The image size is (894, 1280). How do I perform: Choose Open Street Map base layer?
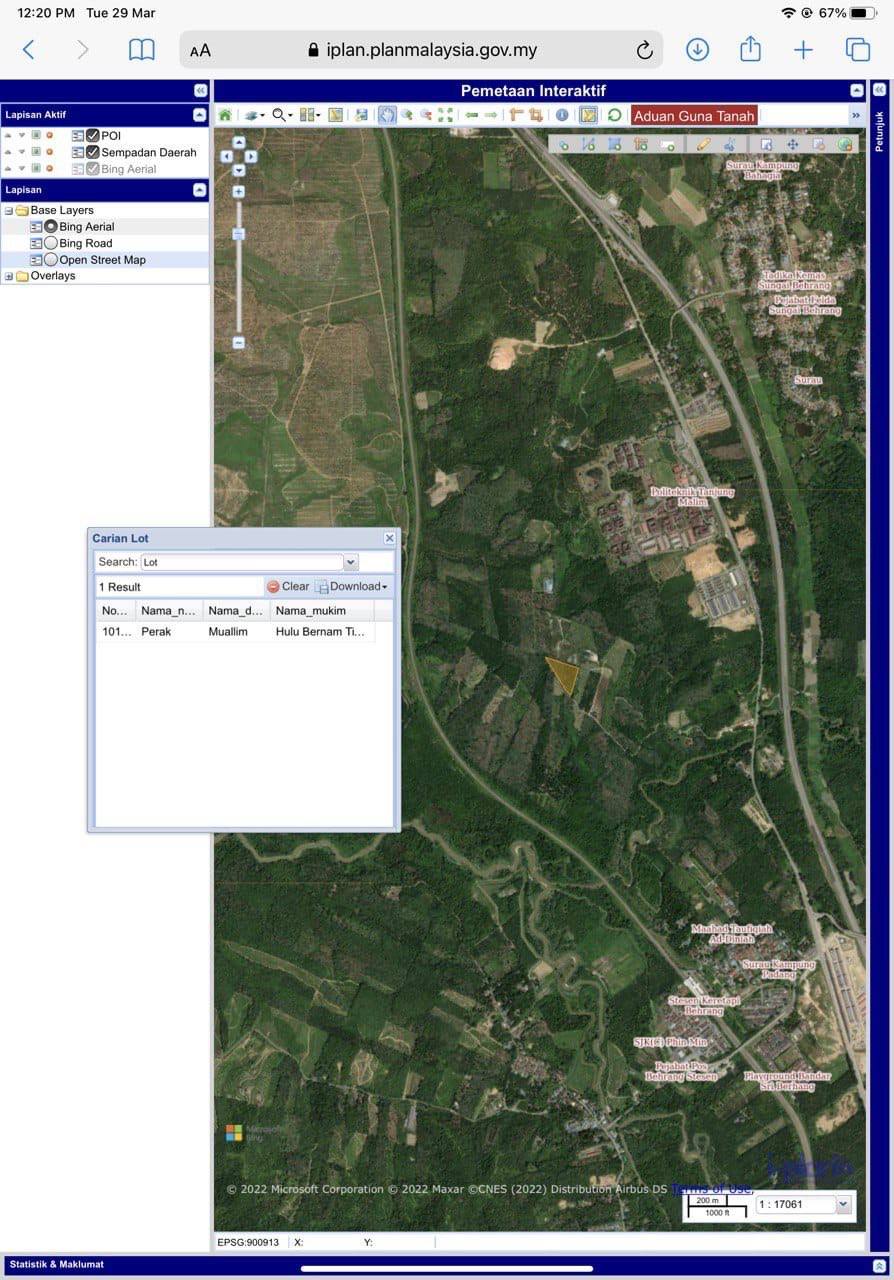(51, 260)
